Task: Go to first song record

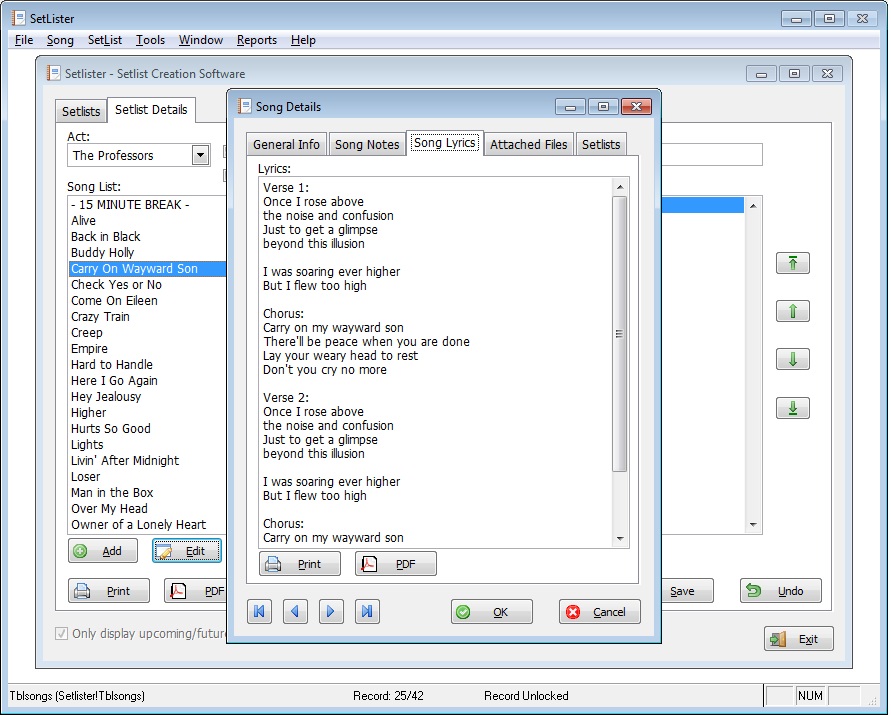Action: click(259, 612)
